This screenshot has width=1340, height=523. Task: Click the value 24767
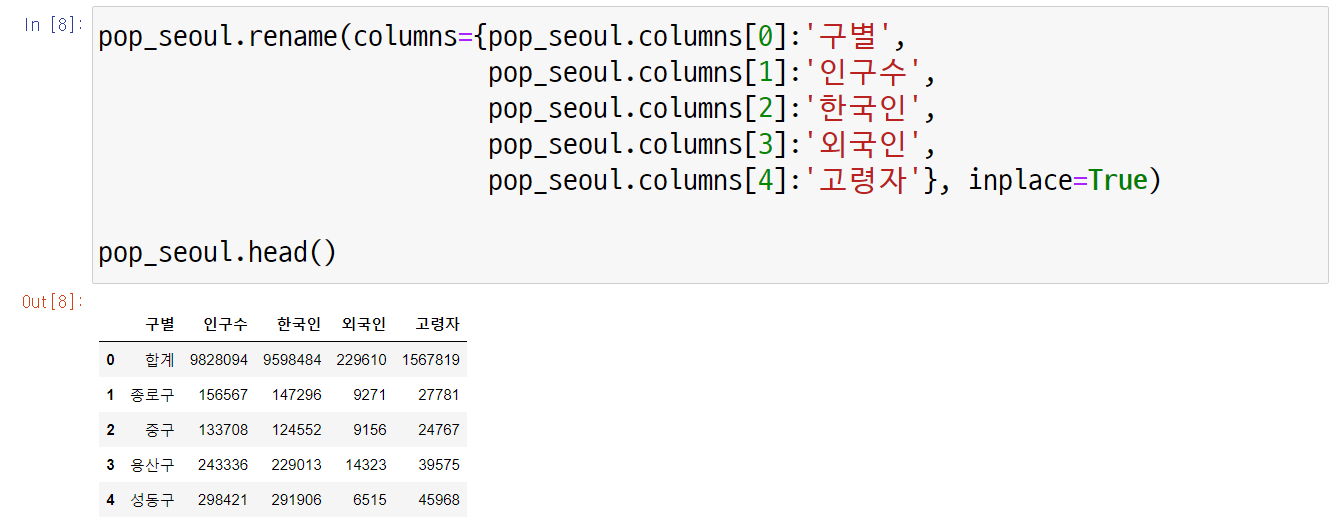click(438, 430)
